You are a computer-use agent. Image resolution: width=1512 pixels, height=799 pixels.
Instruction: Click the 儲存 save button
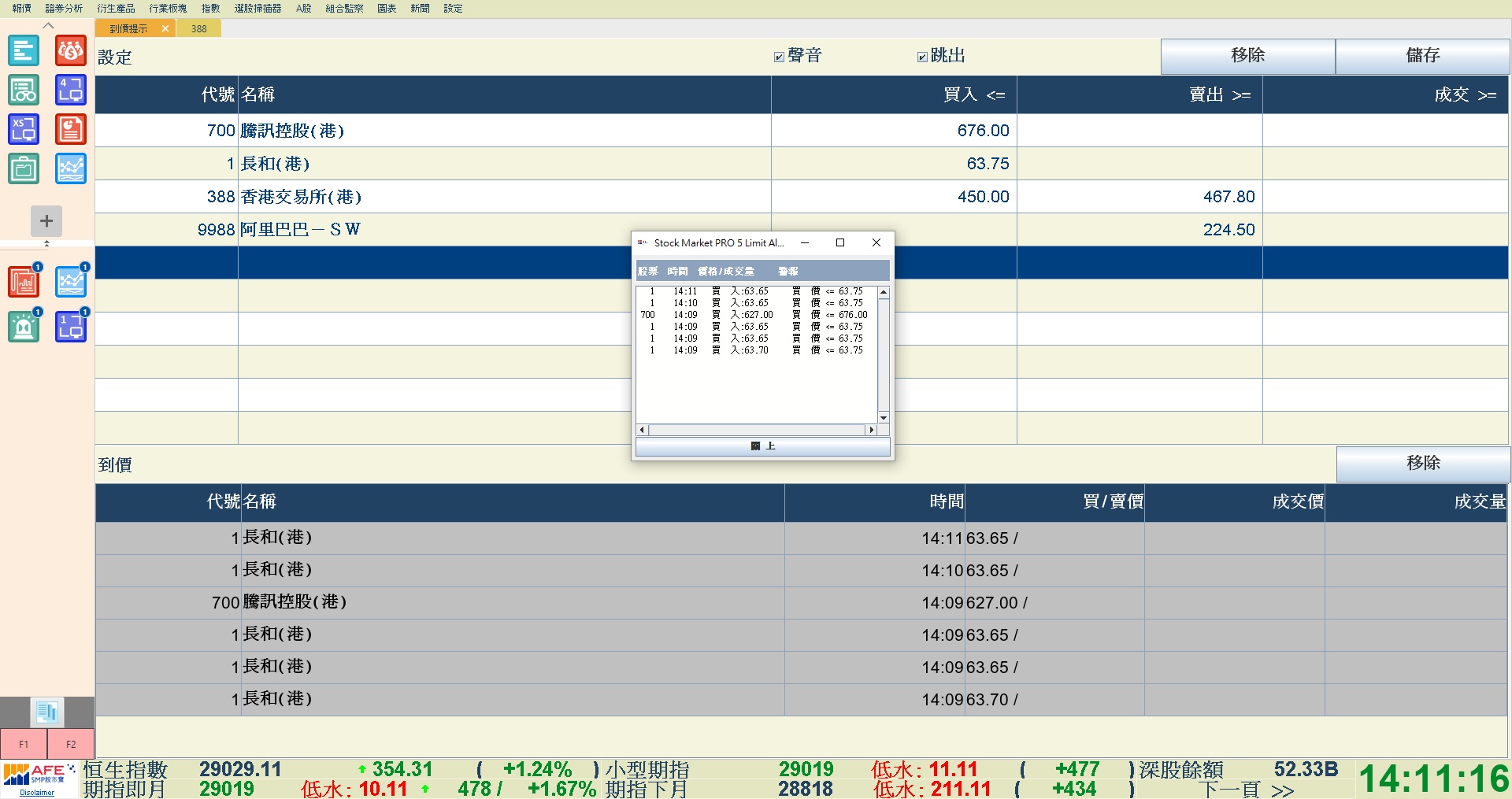coord(1423,56)
